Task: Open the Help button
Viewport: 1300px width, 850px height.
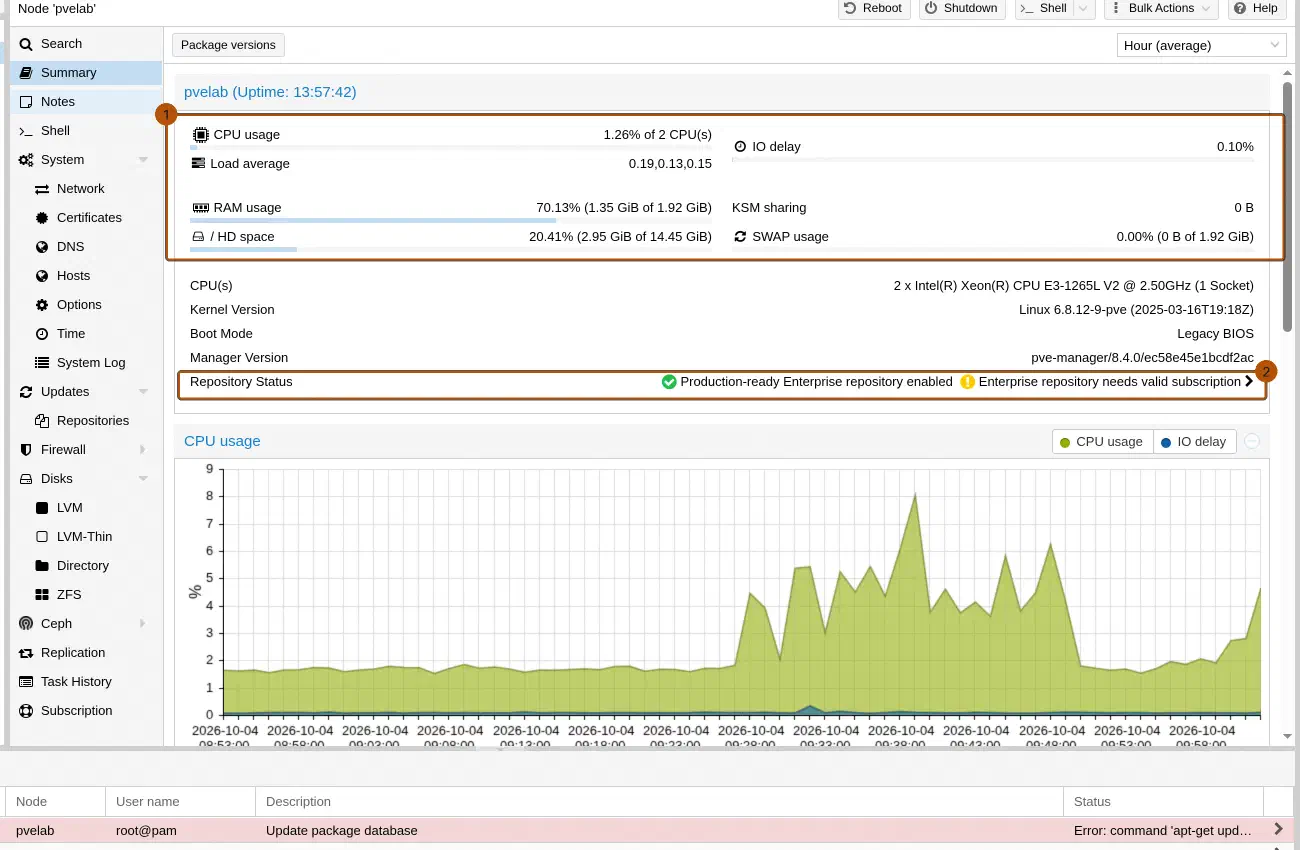Action: pyautogui.click(x=1256, y=8)
